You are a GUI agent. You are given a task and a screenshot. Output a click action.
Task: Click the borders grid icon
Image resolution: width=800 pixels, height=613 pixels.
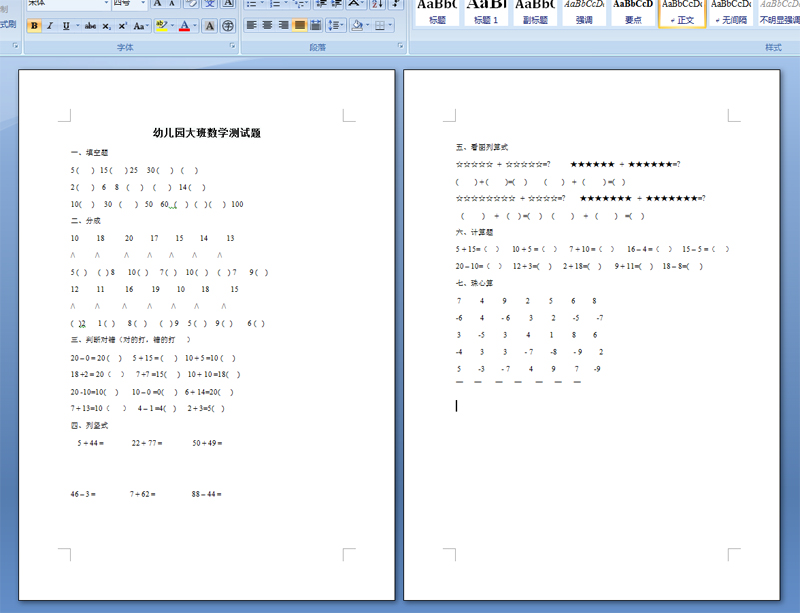point(380,25)
